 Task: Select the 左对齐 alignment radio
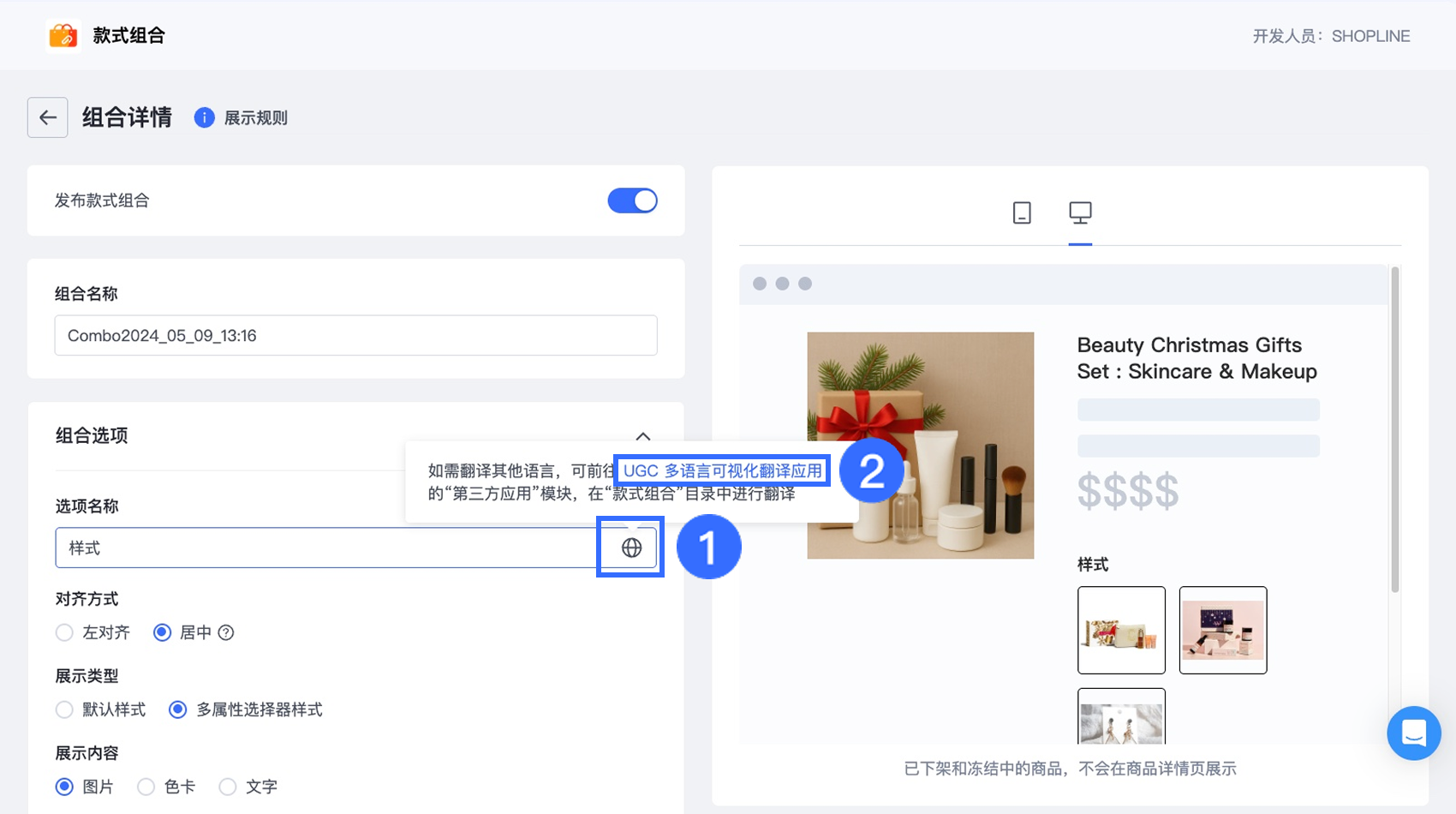(x=64, y=632)
